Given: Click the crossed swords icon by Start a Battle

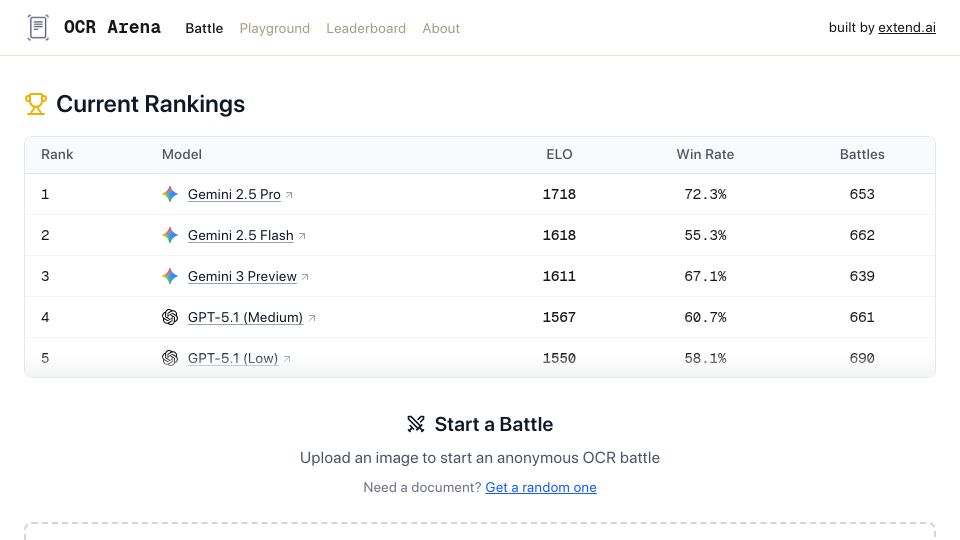Looking at the screenshot, I should point(416,424).
